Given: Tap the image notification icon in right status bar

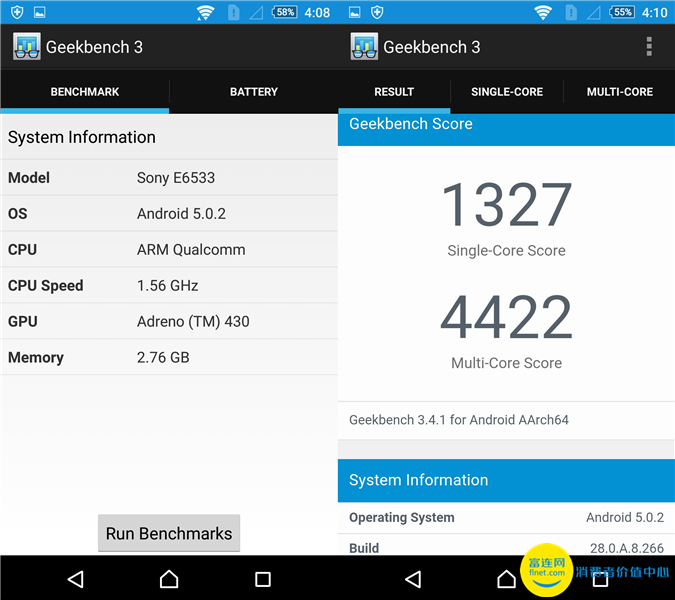Looking at the screenshot, I should 355,12.
